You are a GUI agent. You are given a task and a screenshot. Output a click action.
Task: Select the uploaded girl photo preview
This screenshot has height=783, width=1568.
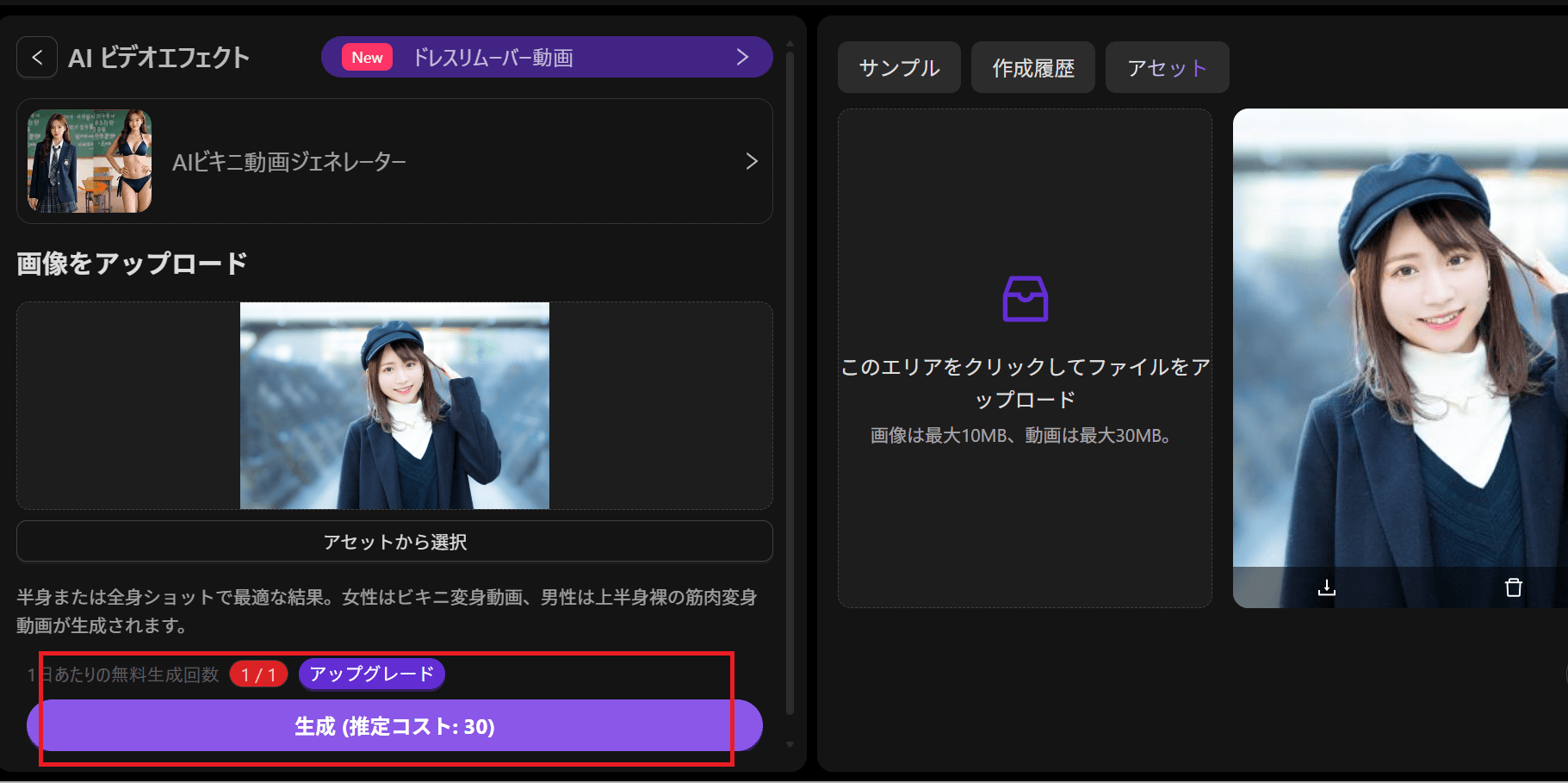tap(394, 405)
